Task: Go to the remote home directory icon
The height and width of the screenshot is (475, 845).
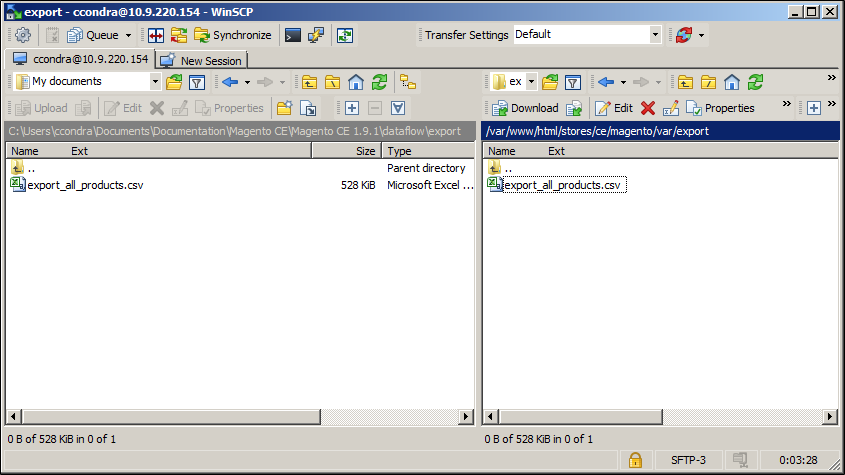Action: click(x=732, y=82)
